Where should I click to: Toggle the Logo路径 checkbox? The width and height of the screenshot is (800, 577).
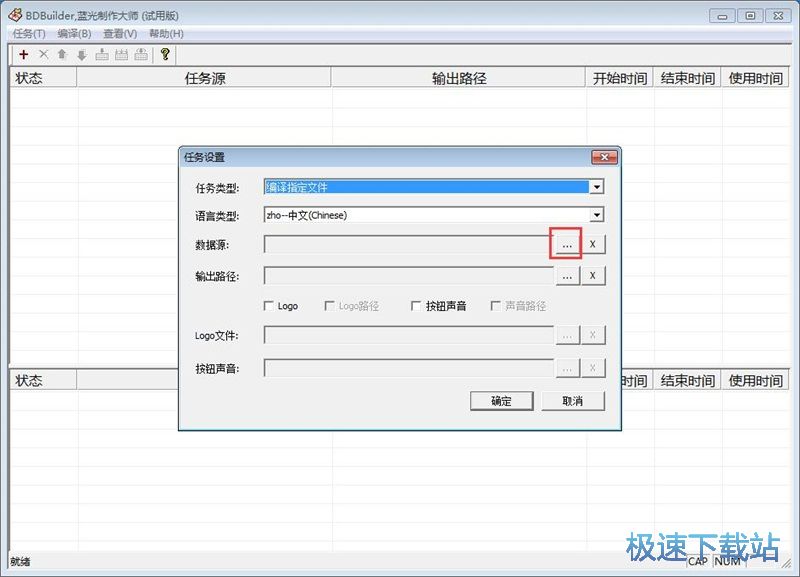click(x=329, y=306)
